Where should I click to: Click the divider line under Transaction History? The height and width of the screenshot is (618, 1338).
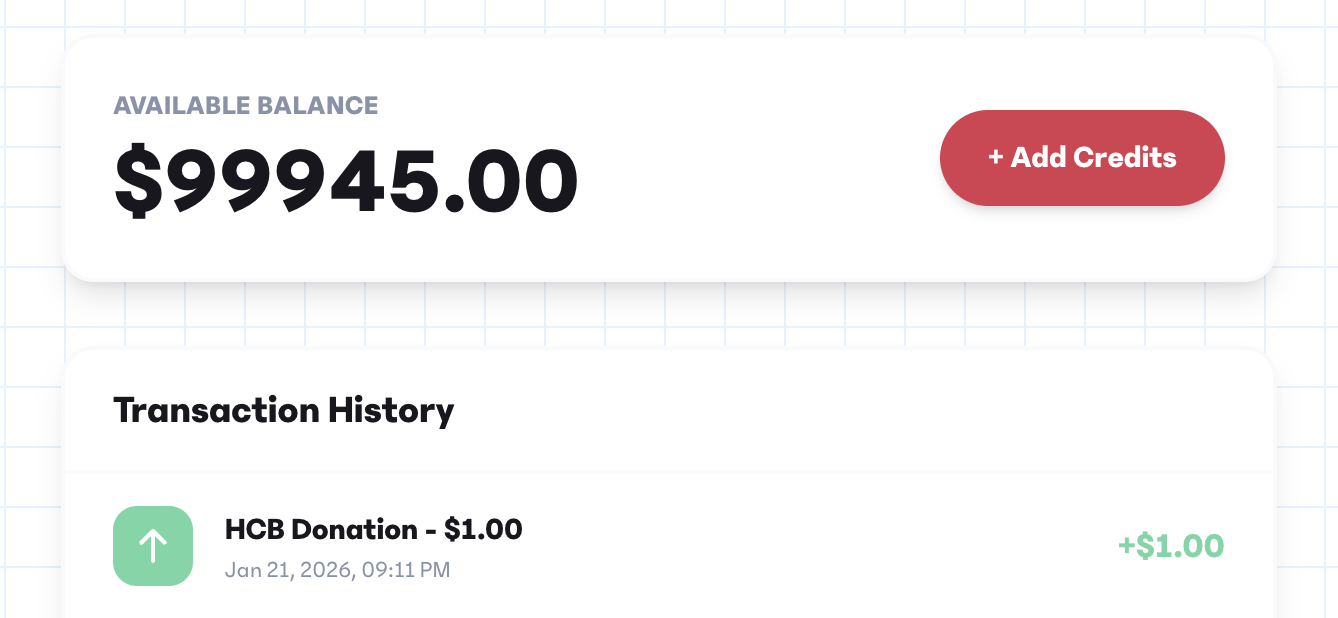[x=668, y=471]
